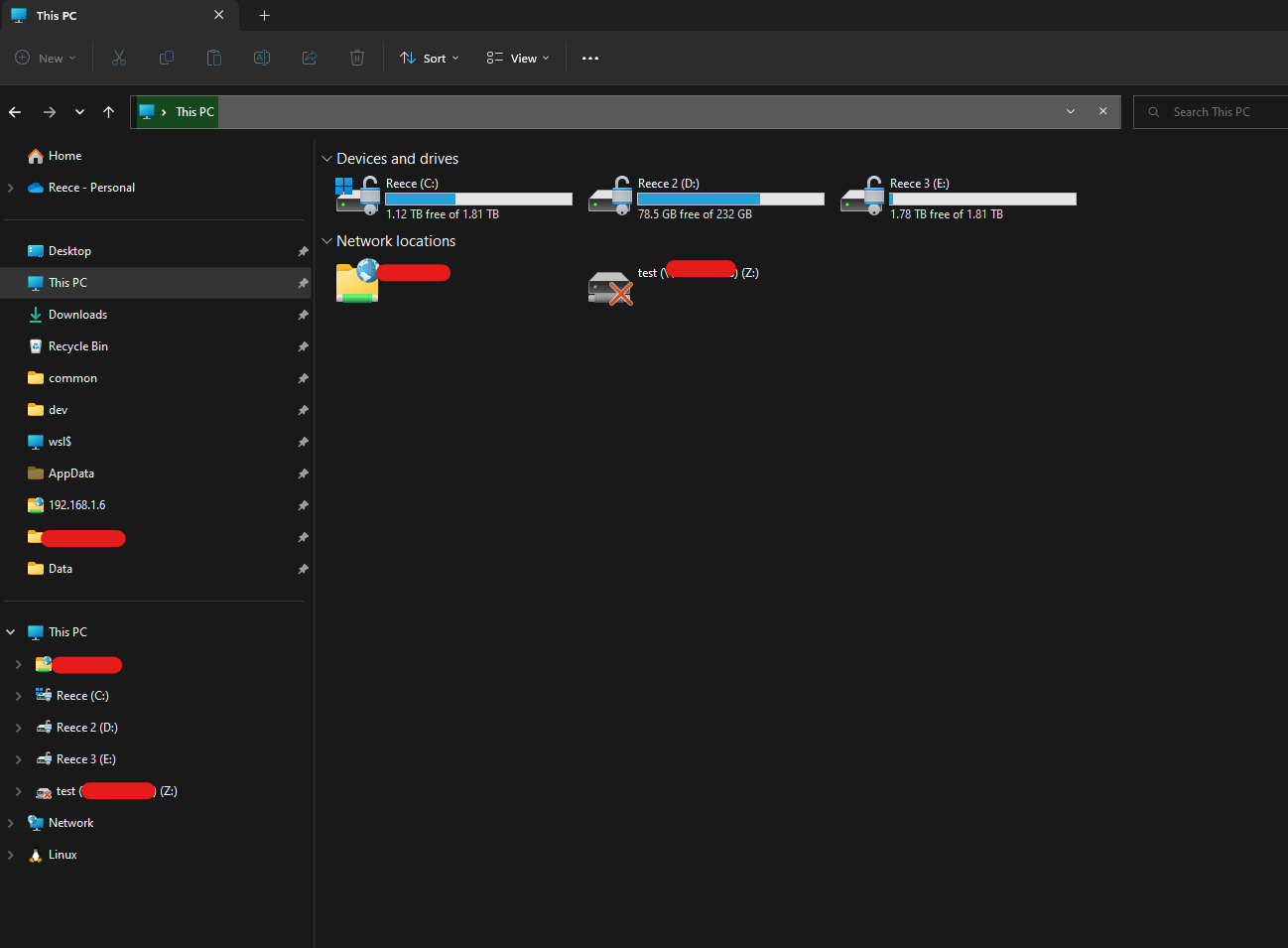Select the Reece (C:) drive icon
The image size is (1288, 948).
[x=357, y=197]
